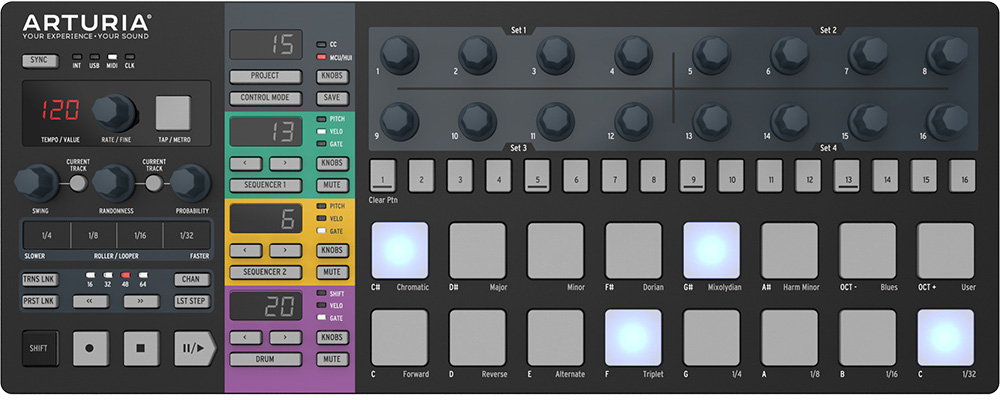Tap the G 1/4 pad

point(712,337)
